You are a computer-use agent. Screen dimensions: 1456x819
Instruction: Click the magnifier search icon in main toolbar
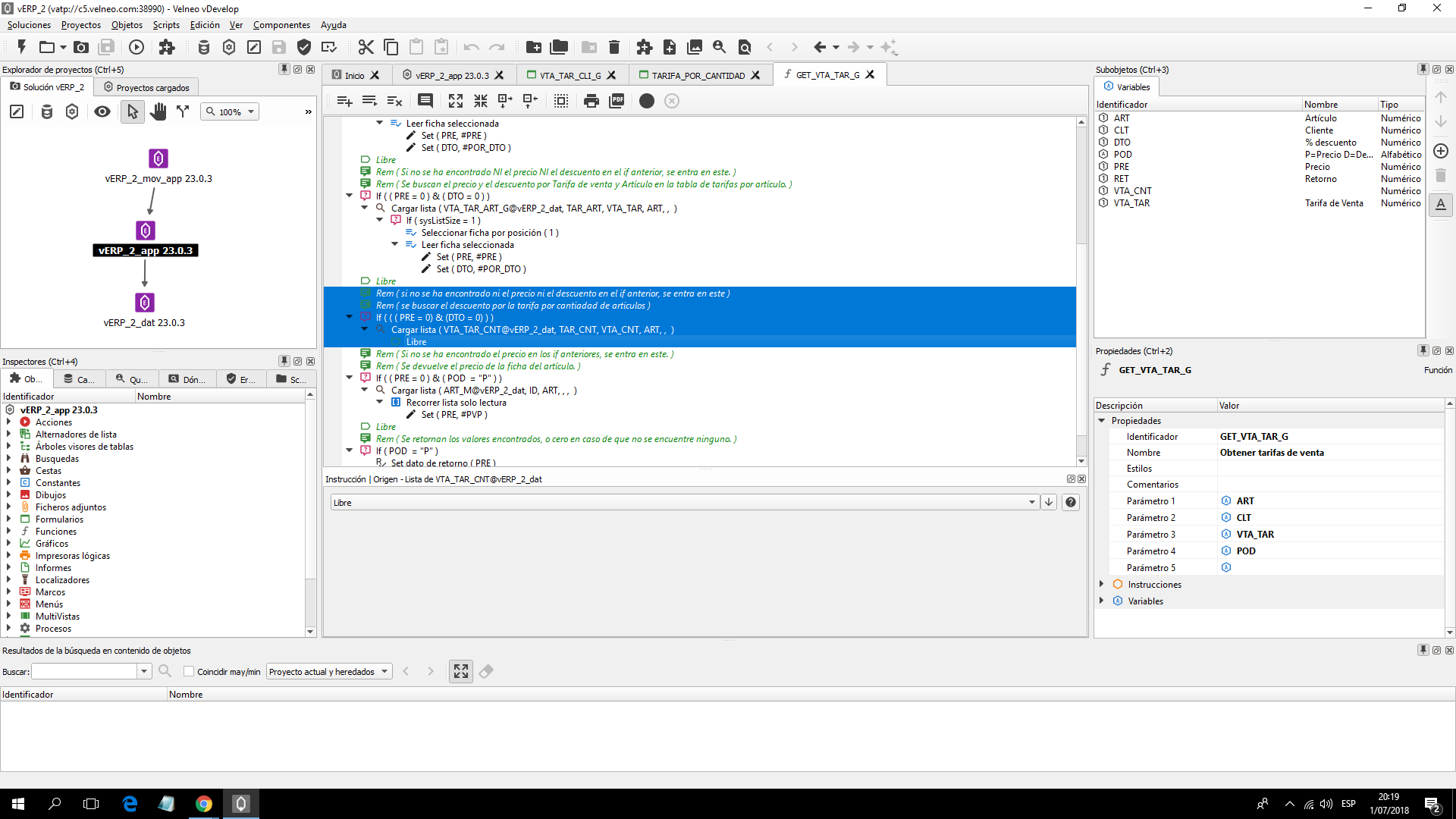coord(720,47)
